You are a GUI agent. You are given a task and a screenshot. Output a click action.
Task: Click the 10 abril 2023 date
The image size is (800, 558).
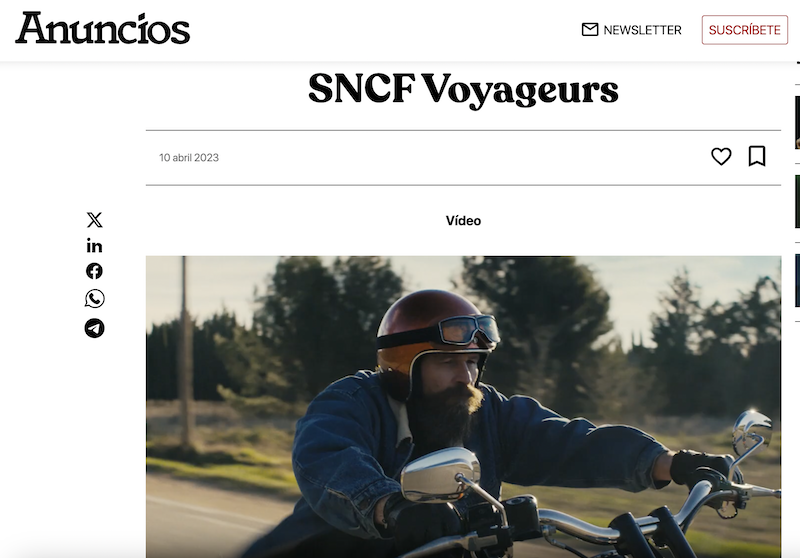[x=189, y=158]
